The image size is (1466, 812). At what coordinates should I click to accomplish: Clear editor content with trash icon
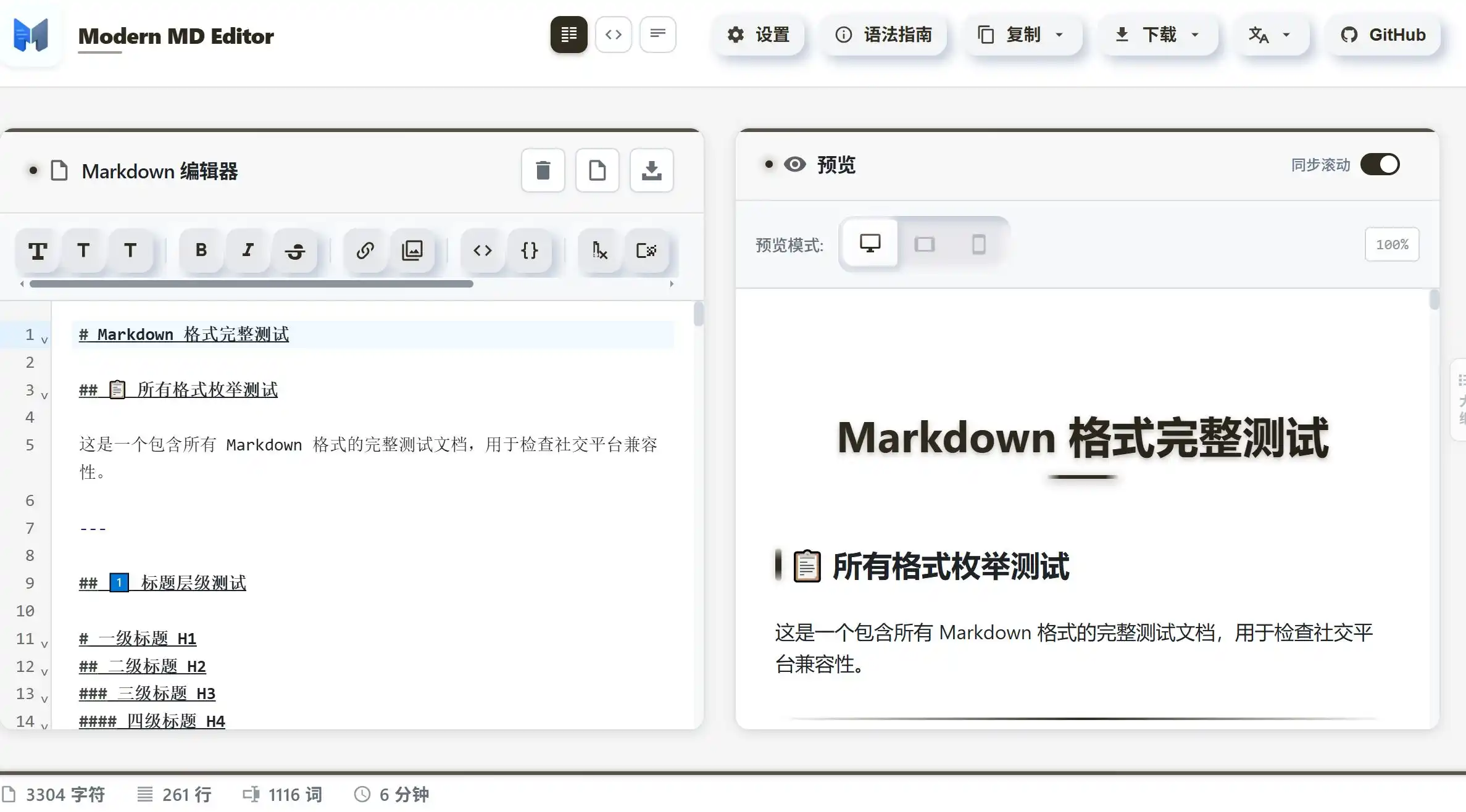(543, 170)
